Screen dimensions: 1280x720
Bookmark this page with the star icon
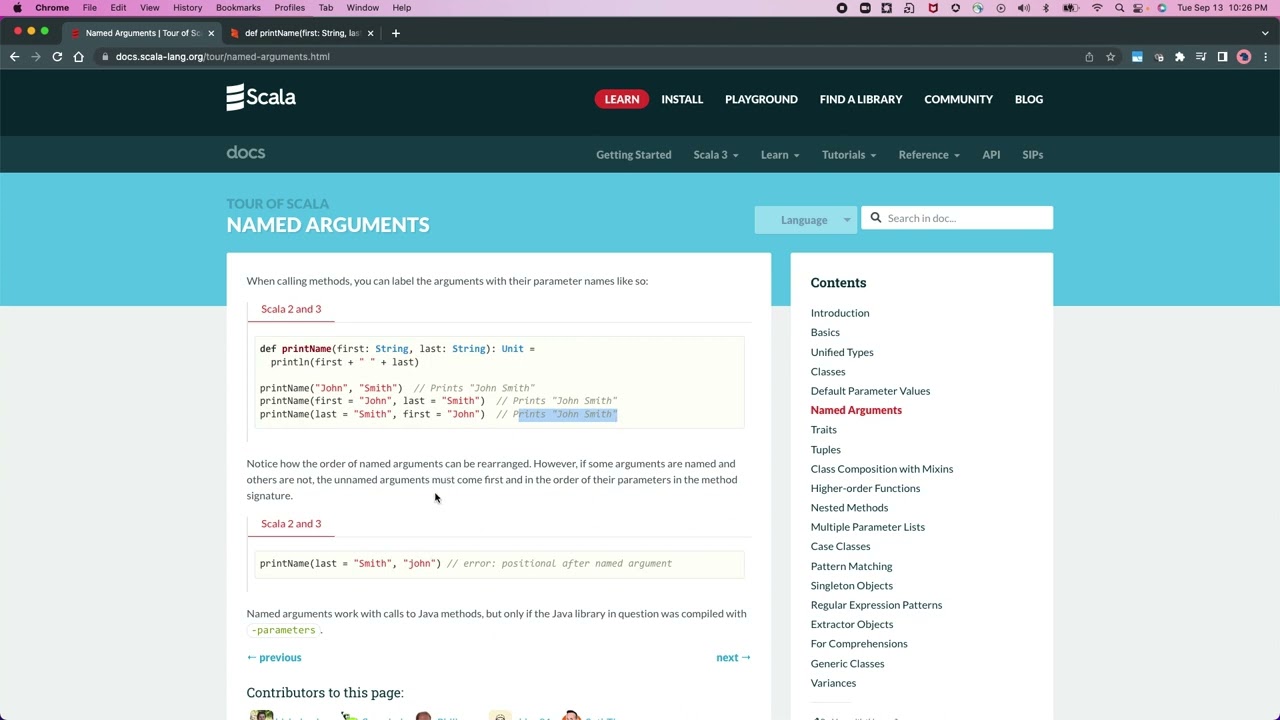1110,57
